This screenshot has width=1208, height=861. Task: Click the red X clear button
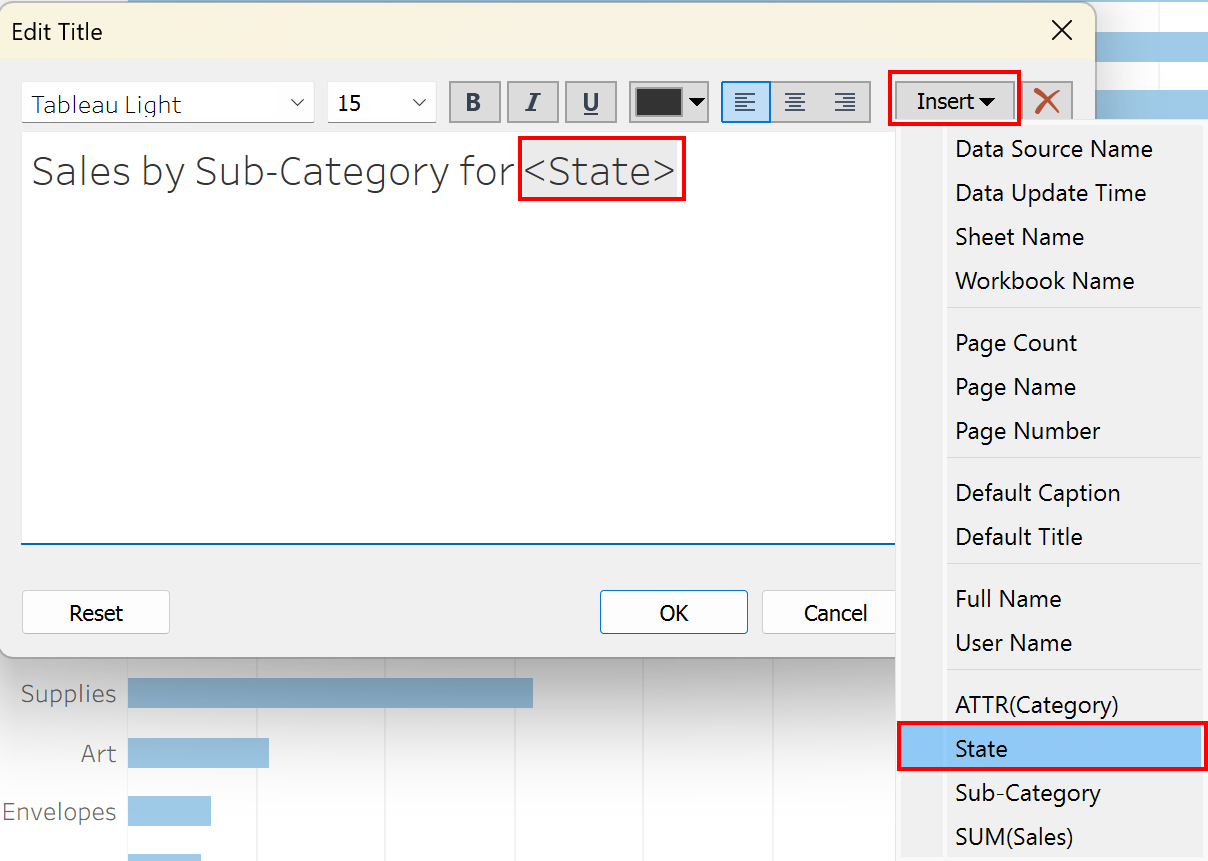pos(1047,102)
